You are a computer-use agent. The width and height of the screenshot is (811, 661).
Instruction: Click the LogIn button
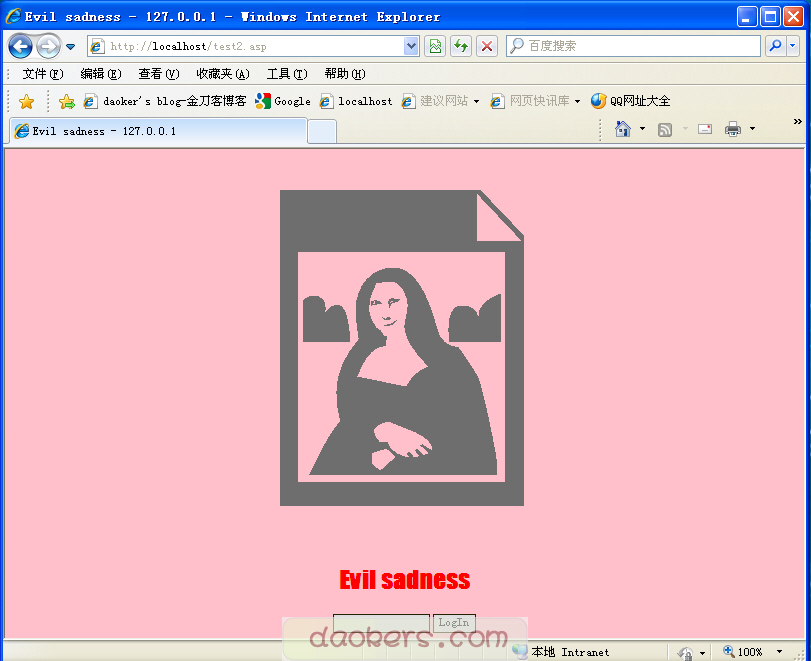click(454, 623)
